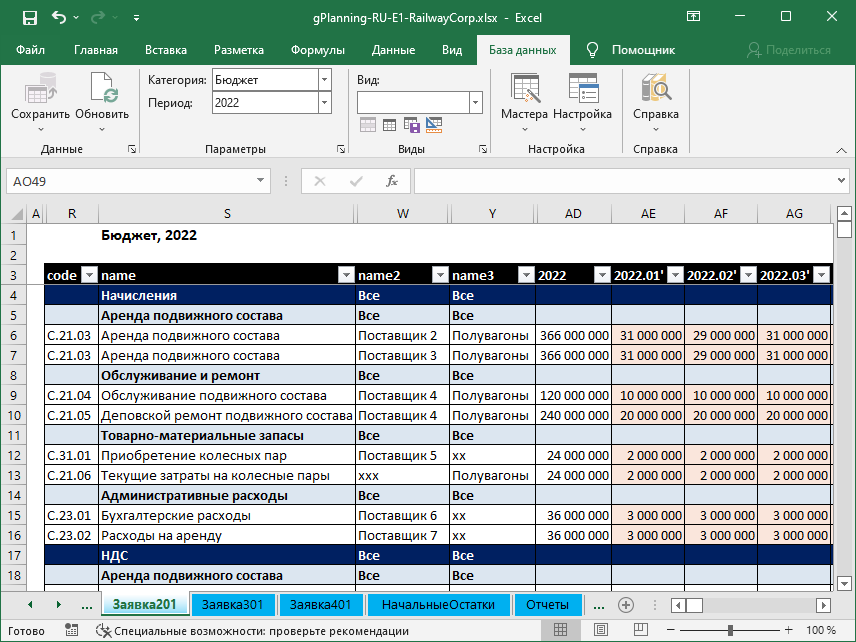Open the Настройка settings icon

[x=582, y=88]
